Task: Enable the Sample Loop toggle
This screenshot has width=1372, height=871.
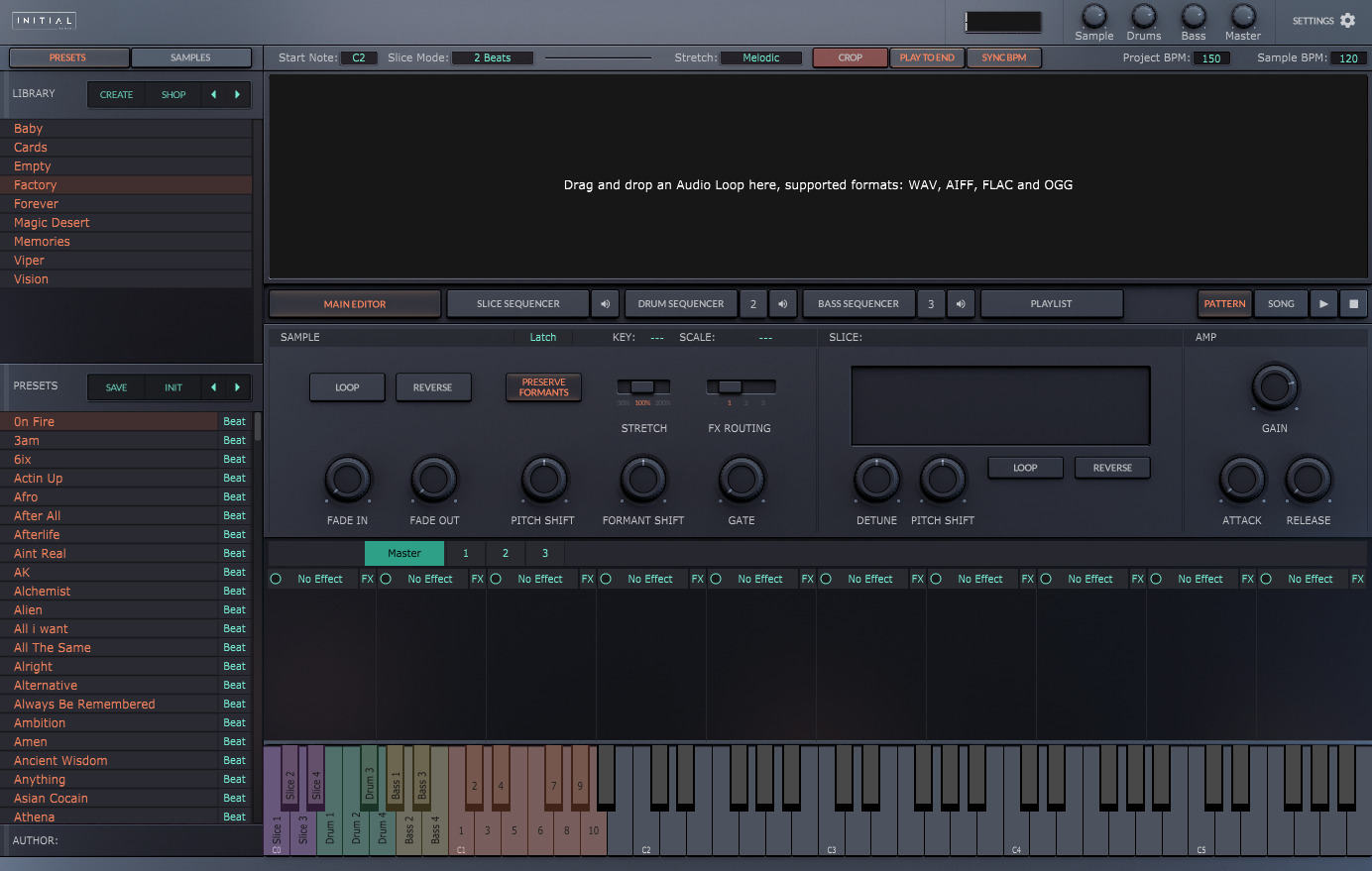Action: 347,387
